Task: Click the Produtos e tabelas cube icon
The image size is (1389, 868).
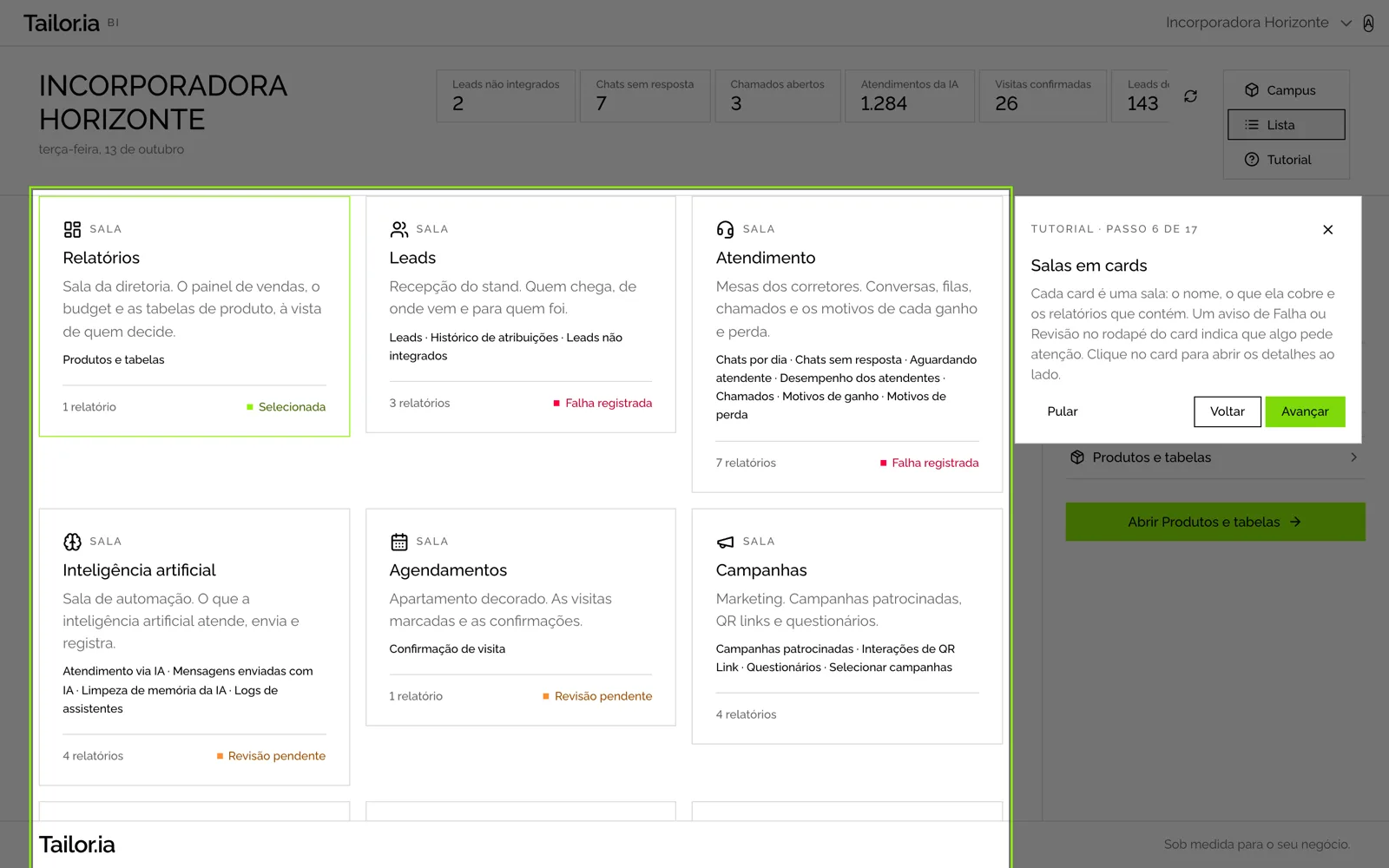Action: [x=1077, y=457]
